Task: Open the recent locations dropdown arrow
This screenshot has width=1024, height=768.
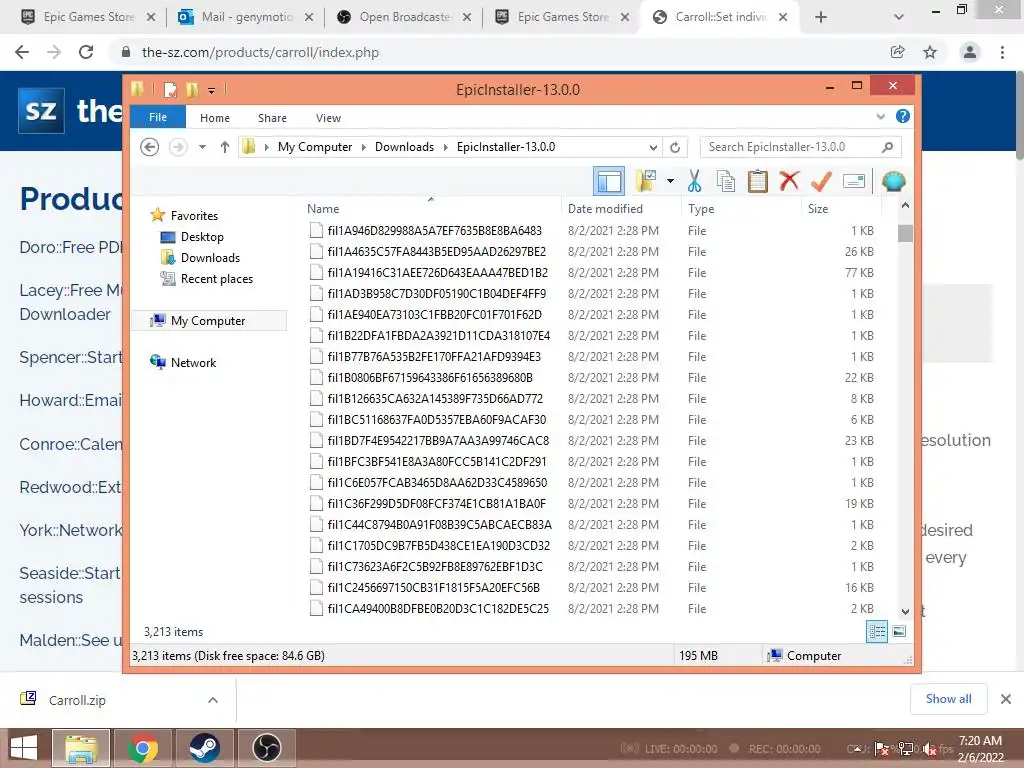Action: 202,147
